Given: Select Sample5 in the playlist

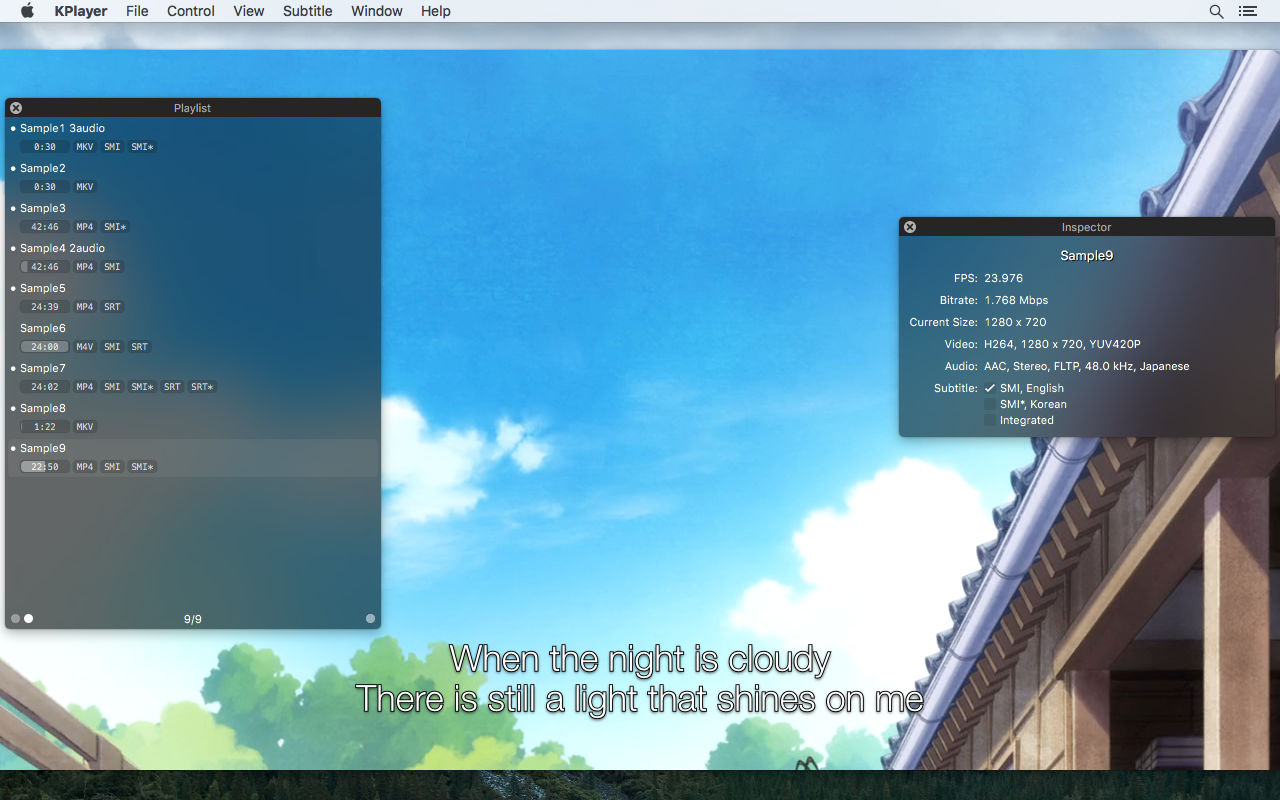Looking at the screenshot, I should [x=193, y=298].
